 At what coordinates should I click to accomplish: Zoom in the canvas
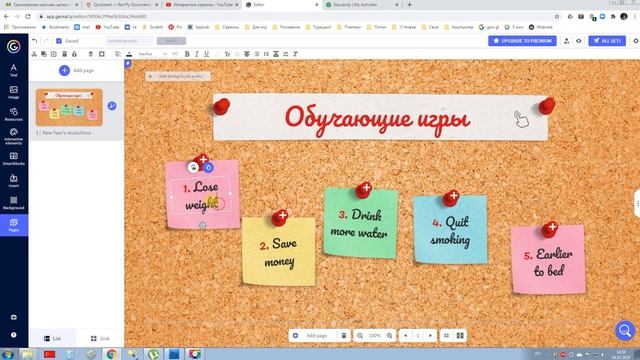tap(389, 336)
